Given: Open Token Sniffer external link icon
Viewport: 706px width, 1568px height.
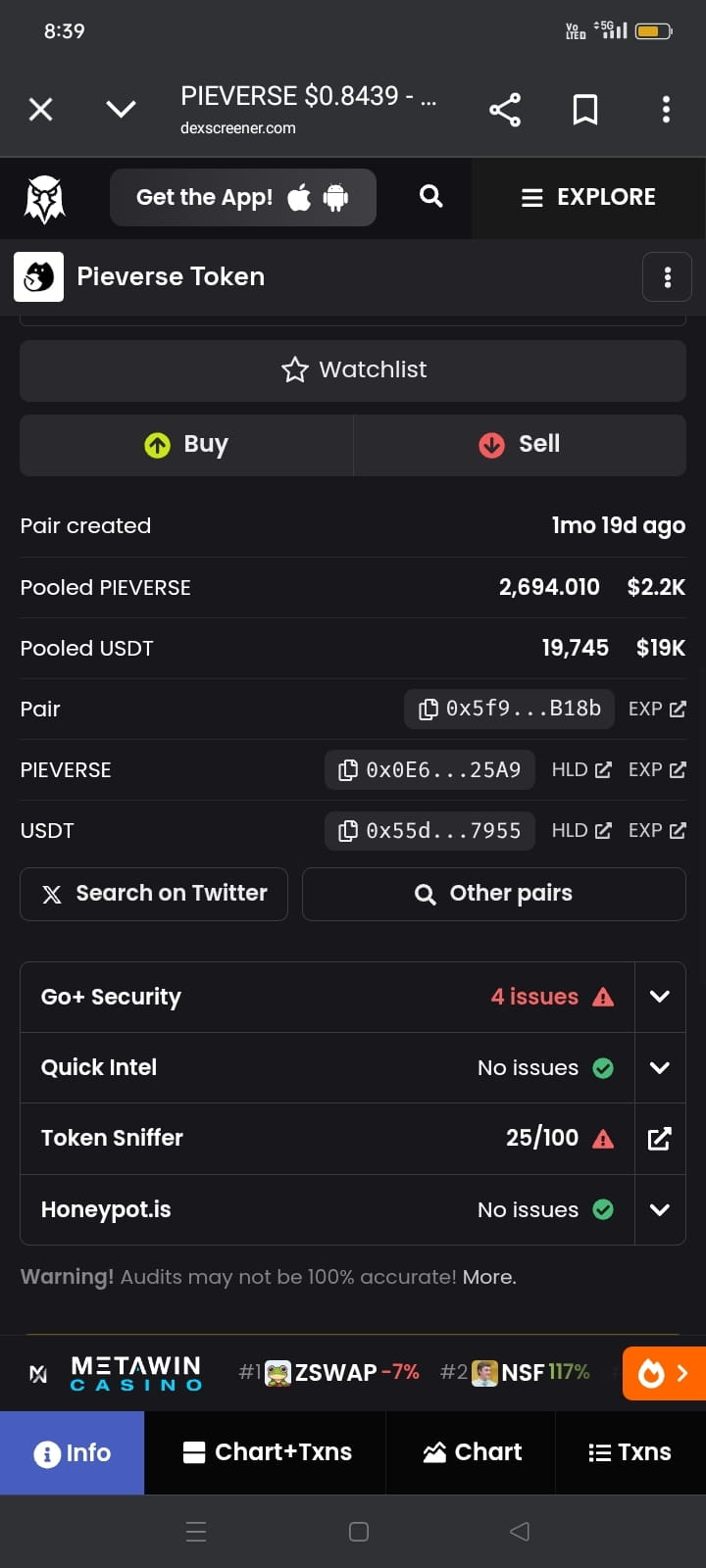Looking at the screenshot, I should 660,1139.
